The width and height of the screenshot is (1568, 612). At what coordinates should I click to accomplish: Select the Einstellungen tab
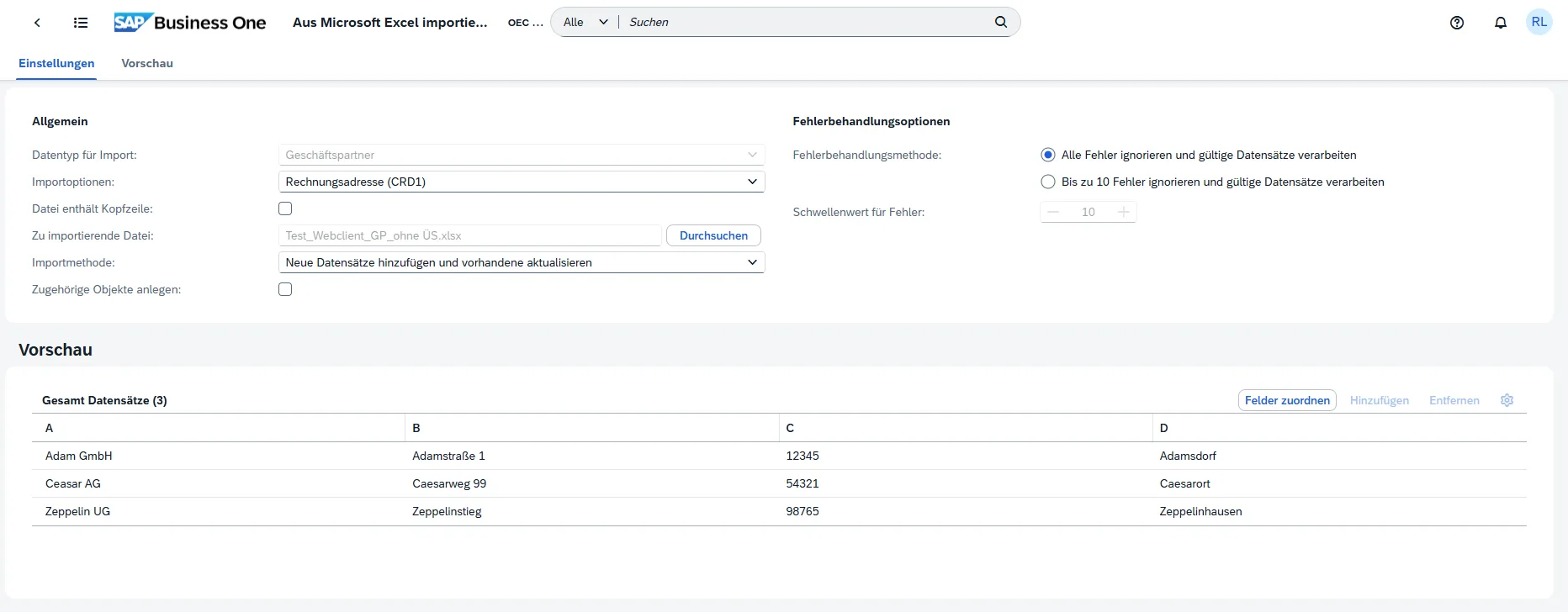[56, 63]
